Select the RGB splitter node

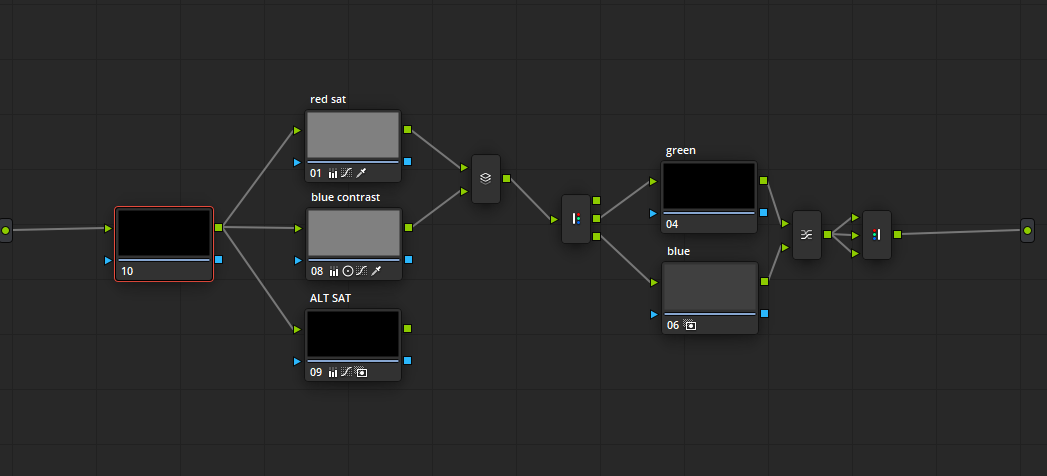point(576,219)
